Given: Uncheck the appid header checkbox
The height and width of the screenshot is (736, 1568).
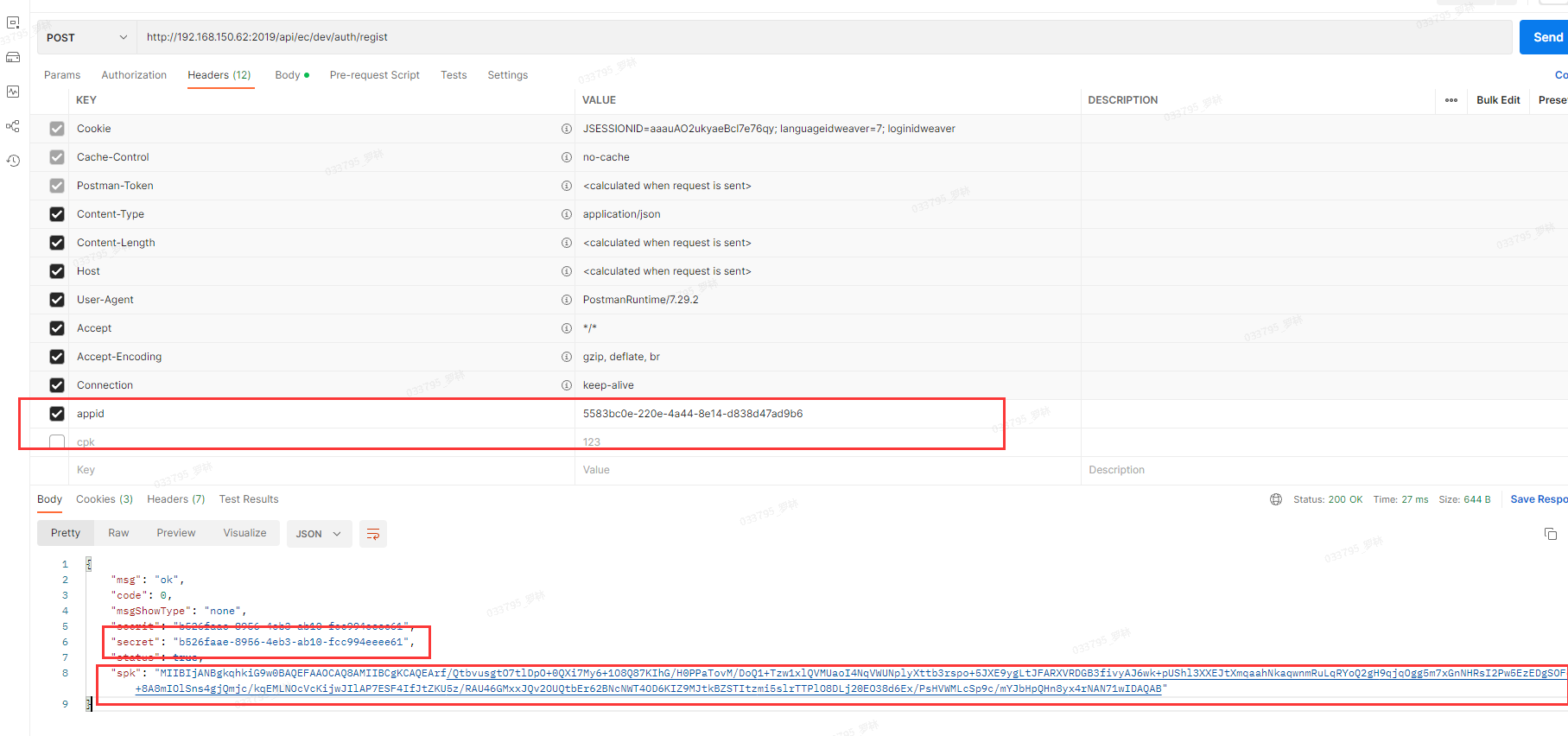Looking at the screenshot, I should tap(57, 414).
